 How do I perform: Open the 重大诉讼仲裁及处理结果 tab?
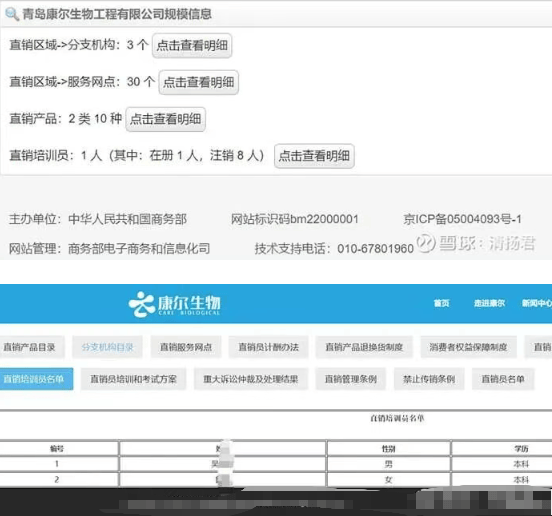pos(251,379)
